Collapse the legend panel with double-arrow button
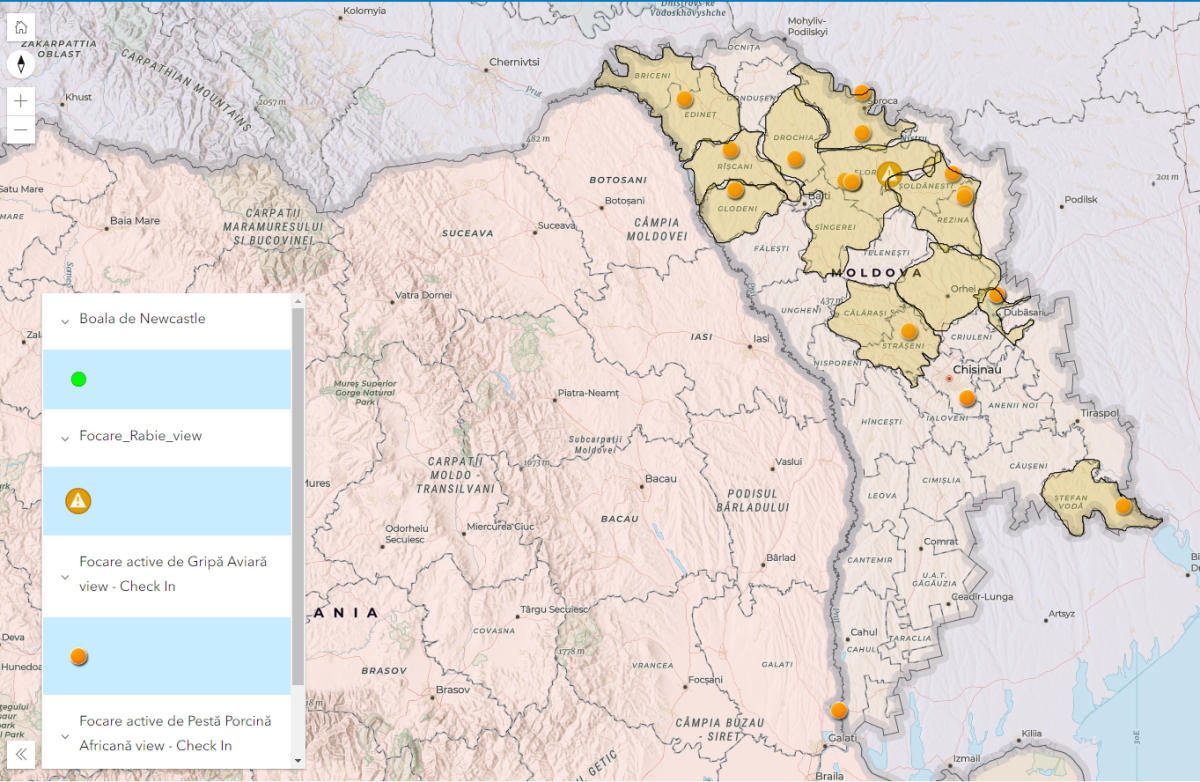Viewport: 1200px width, 782px height. click(21, 753)
